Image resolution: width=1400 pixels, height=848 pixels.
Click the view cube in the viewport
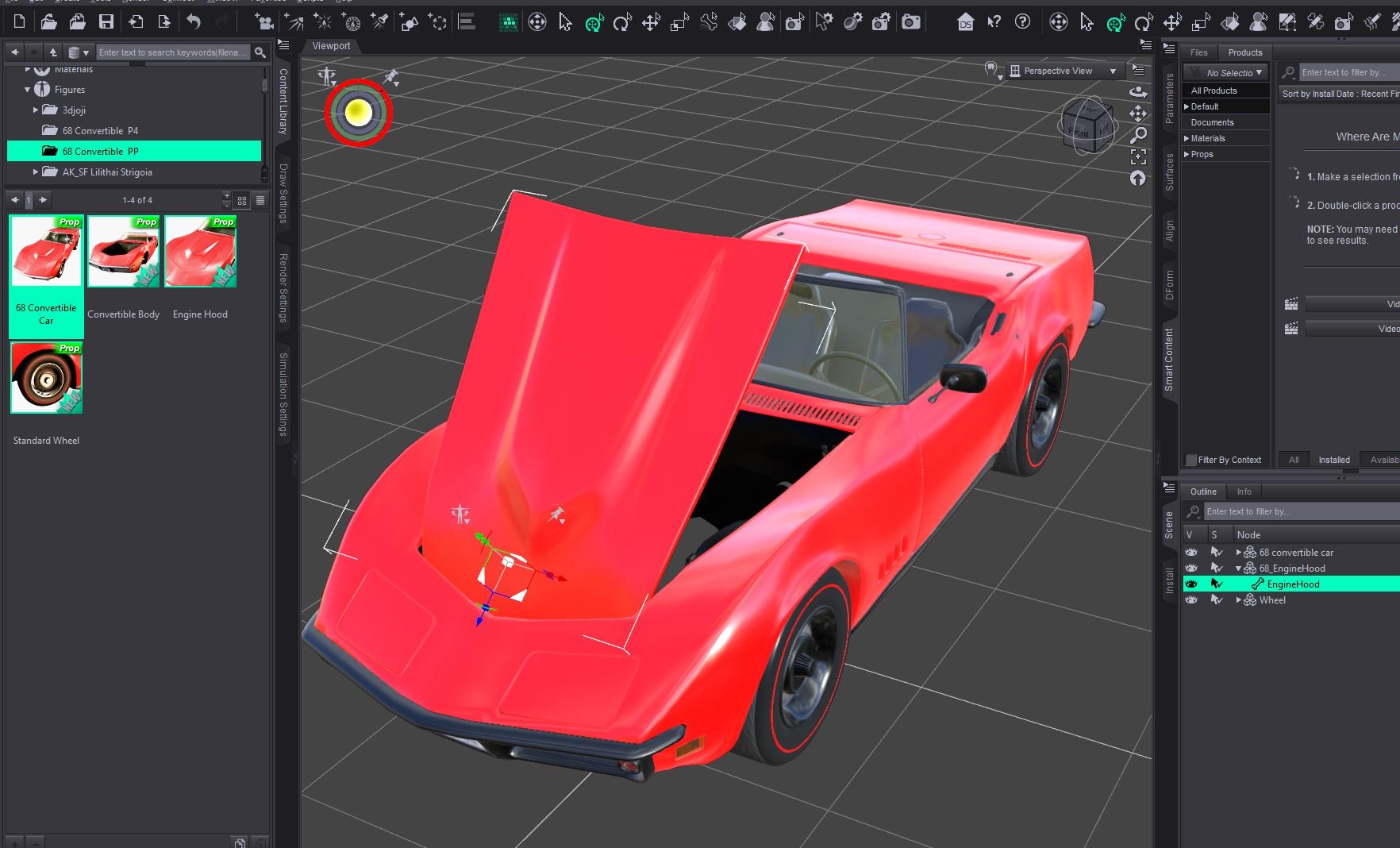[x=1088, y=125]
